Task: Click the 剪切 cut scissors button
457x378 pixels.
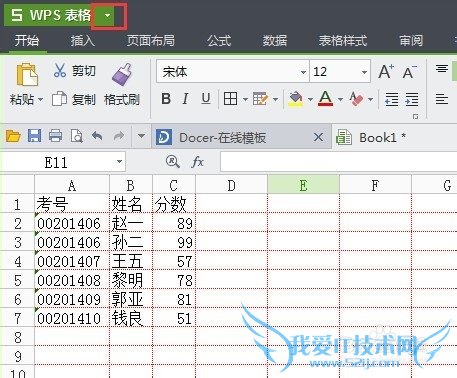Action: click(74, 71)
